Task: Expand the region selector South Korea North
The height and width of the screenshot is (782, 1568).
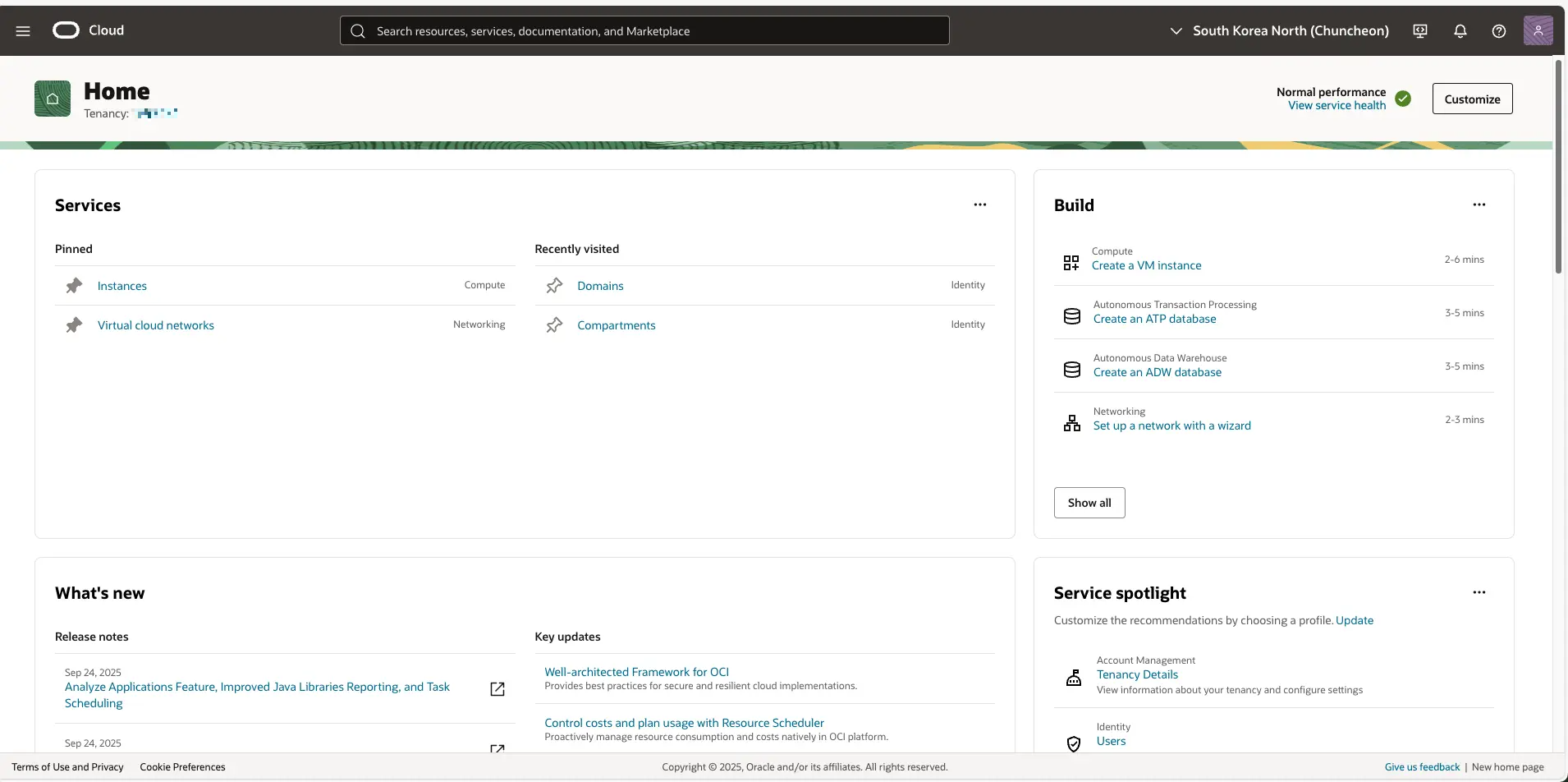Action: pyautogui.click(x=1279, y=30)
